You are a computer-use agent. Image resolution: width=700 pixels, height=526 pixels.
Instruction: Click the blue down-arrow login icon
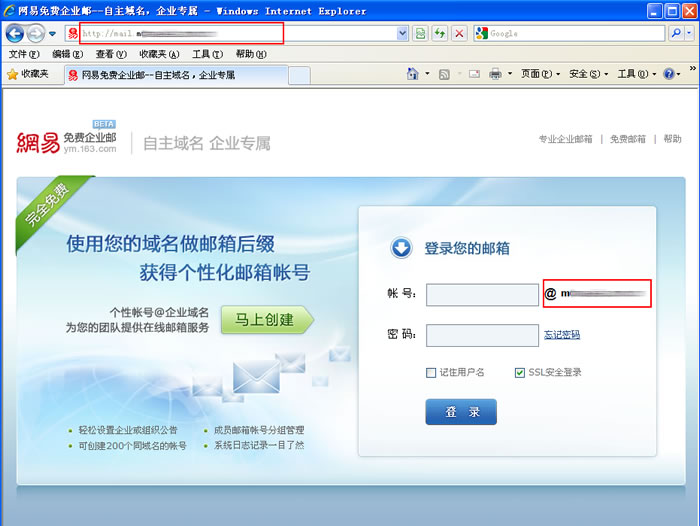pos(401,248)
